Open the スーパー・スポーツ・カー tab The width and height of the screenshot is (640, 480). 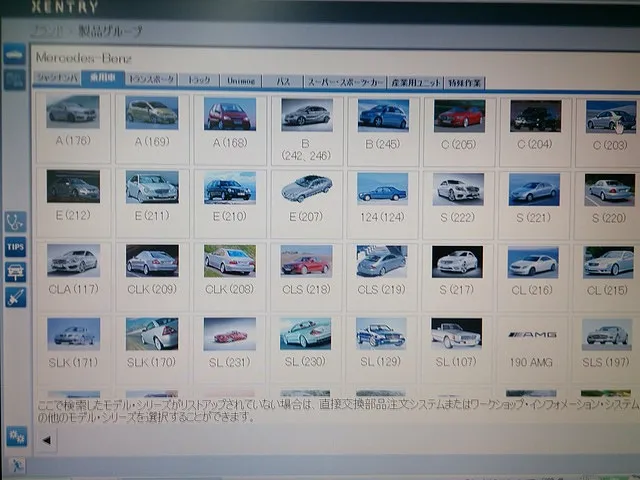345,82
